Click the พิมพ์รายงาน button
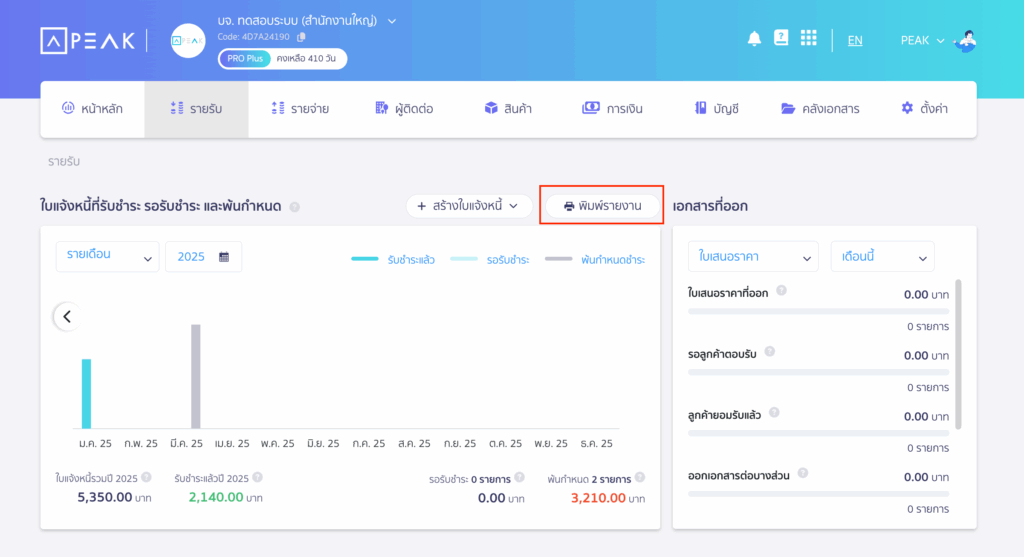The width and height of the screenshot is (1024, 557). coord(602,206)
